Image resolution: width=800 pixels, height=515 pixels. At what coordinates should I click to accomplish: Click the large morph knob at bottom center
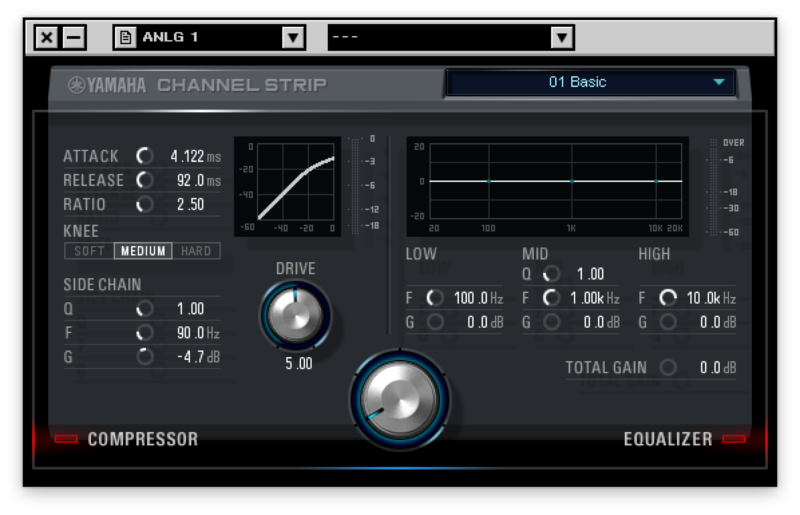(399, 400)
